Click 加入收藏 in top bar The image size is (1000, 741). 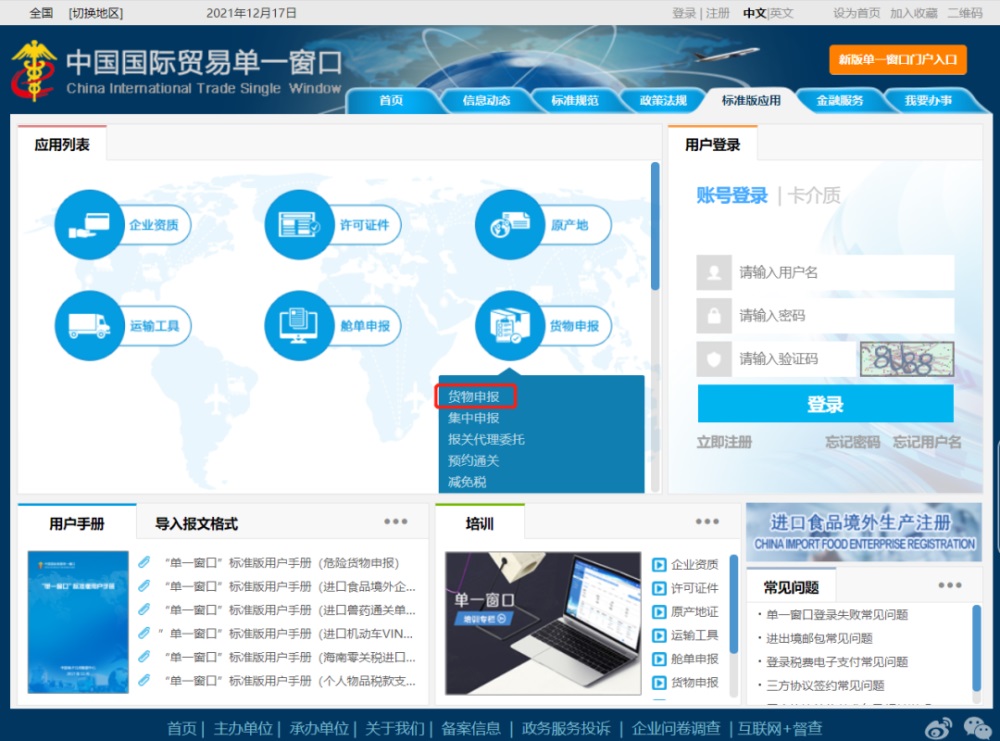914,13
